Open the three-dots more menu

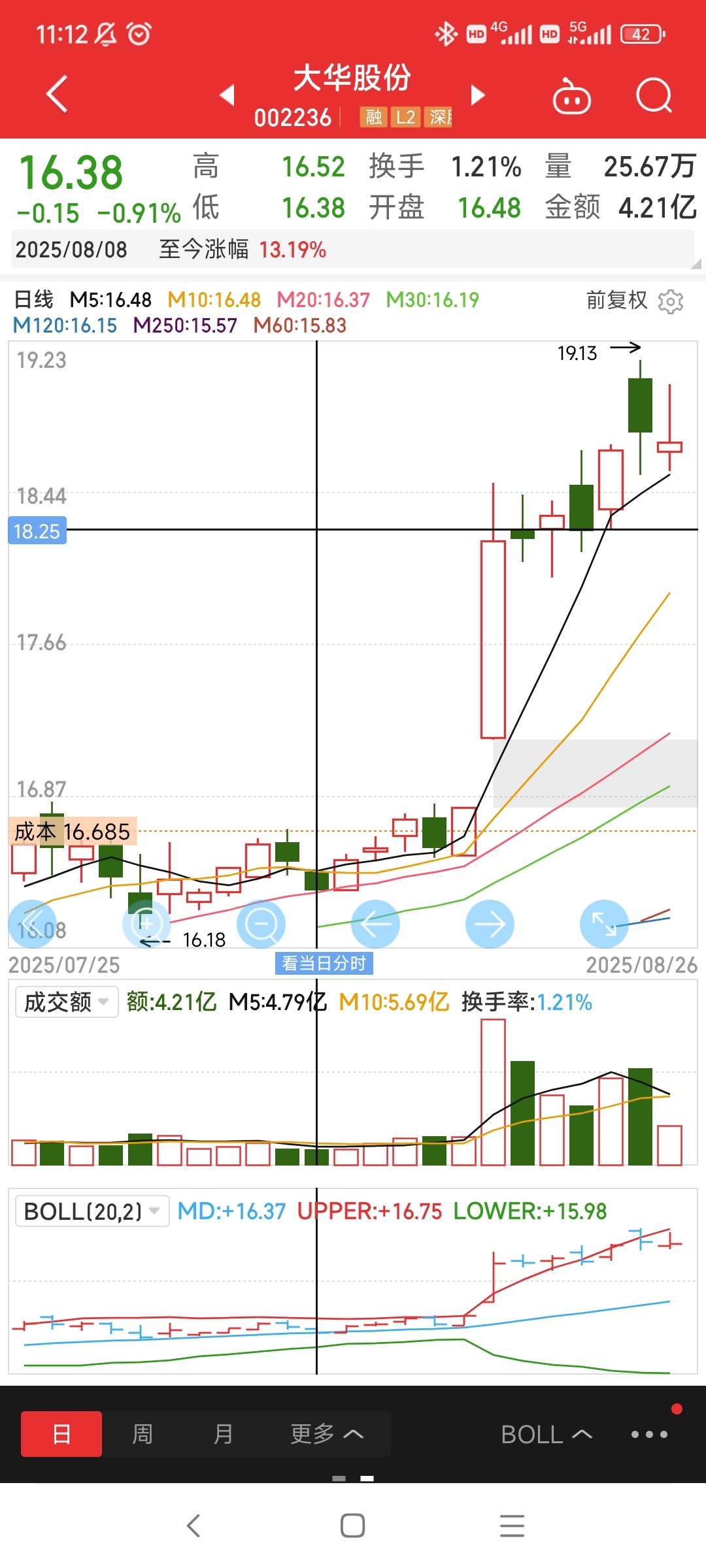pyautogui.click(x=649, y=1435)
